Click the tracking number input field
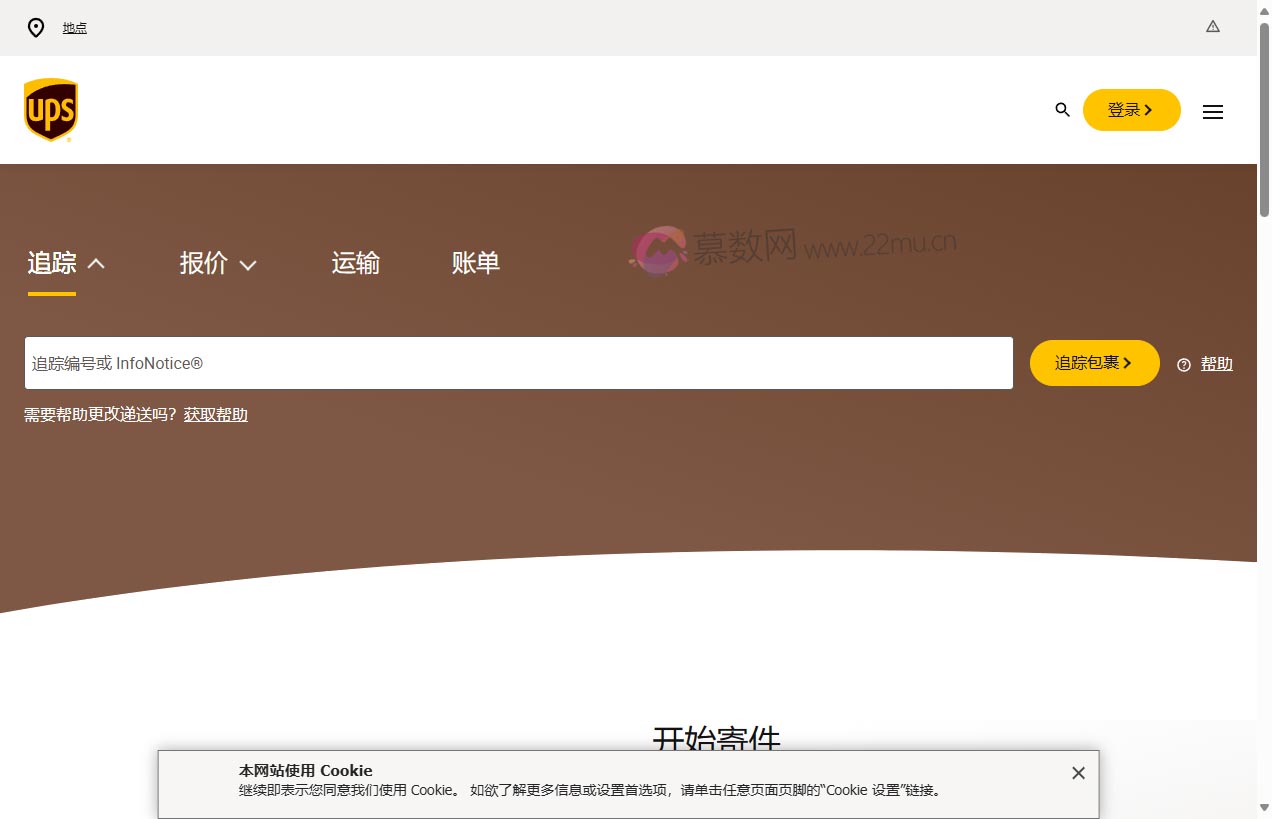1272x819 pixels. point(518,363)
